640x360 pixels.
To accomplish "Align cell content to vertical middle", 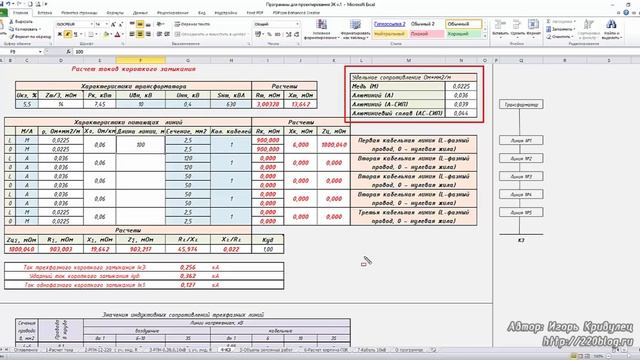I will [140, 24].
